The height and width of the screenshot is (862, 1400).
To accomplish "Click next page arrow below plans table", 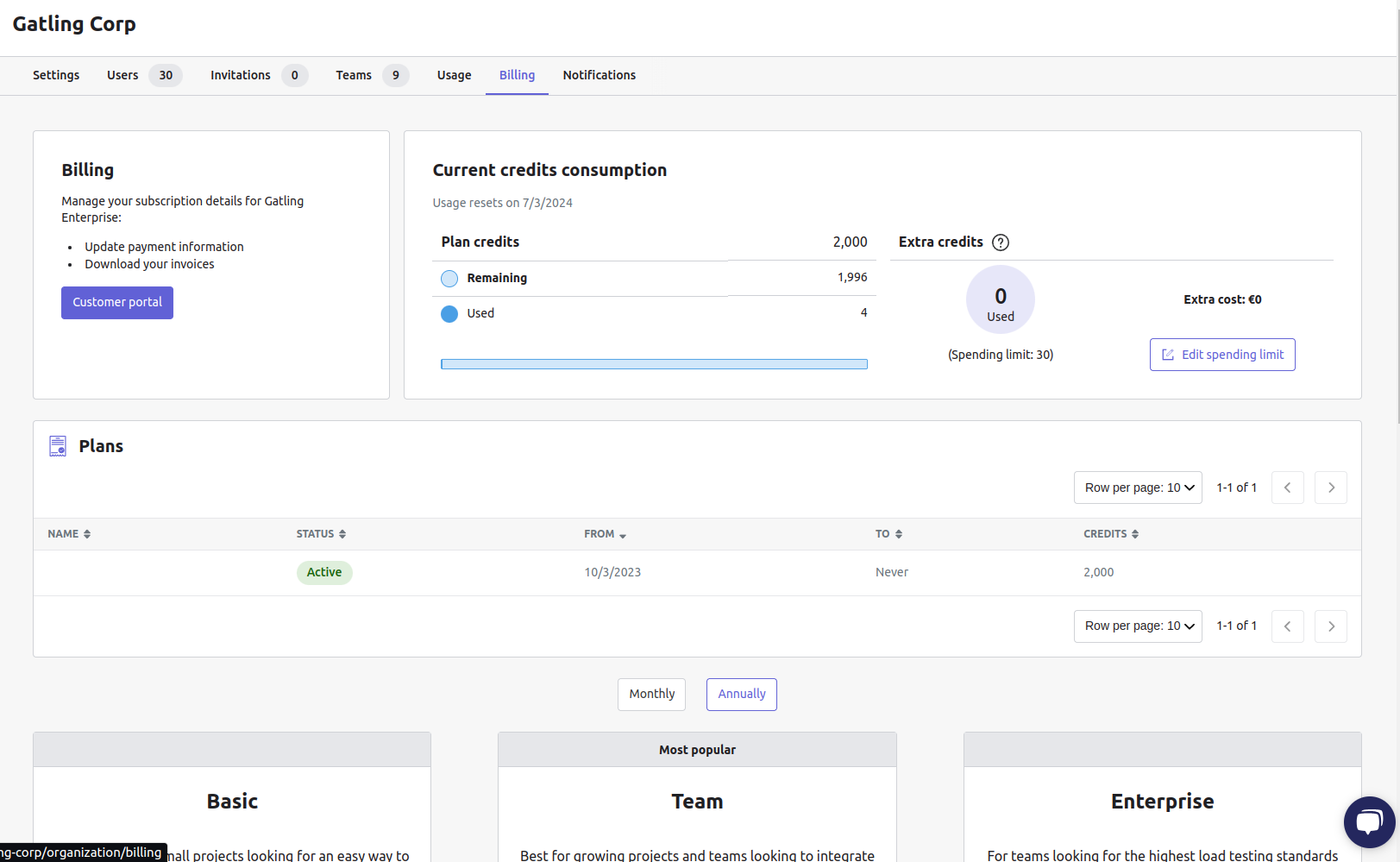I will [x=1330, y=626].
